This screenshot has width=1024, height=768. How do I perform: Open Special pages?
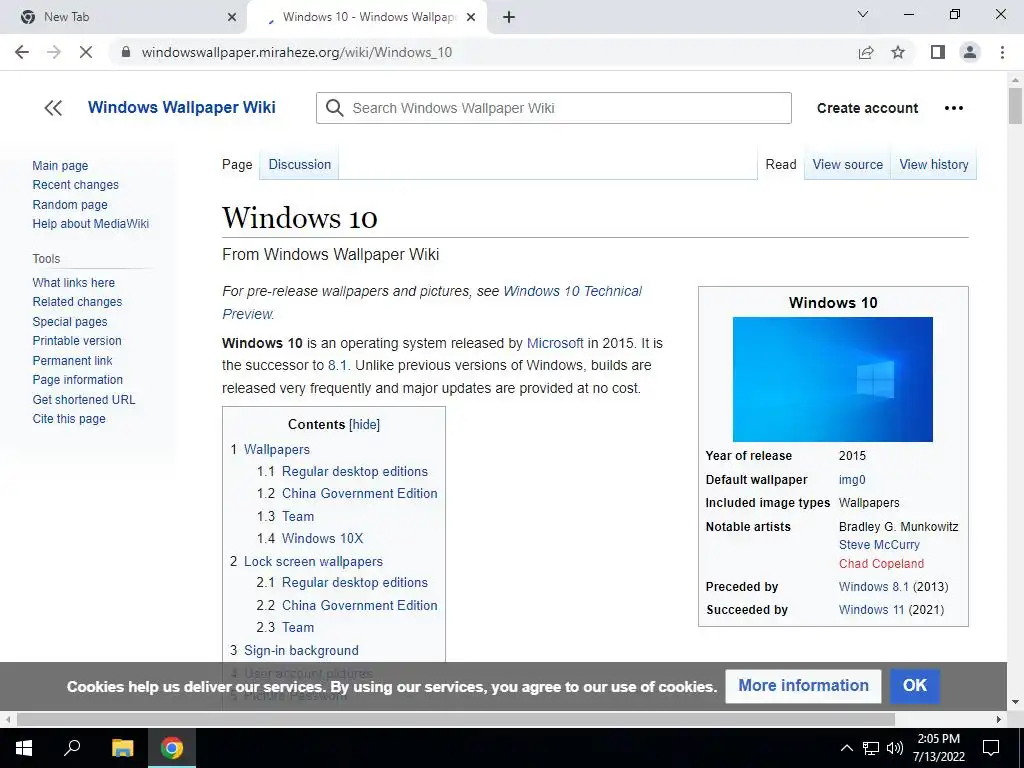coord(70,321)
